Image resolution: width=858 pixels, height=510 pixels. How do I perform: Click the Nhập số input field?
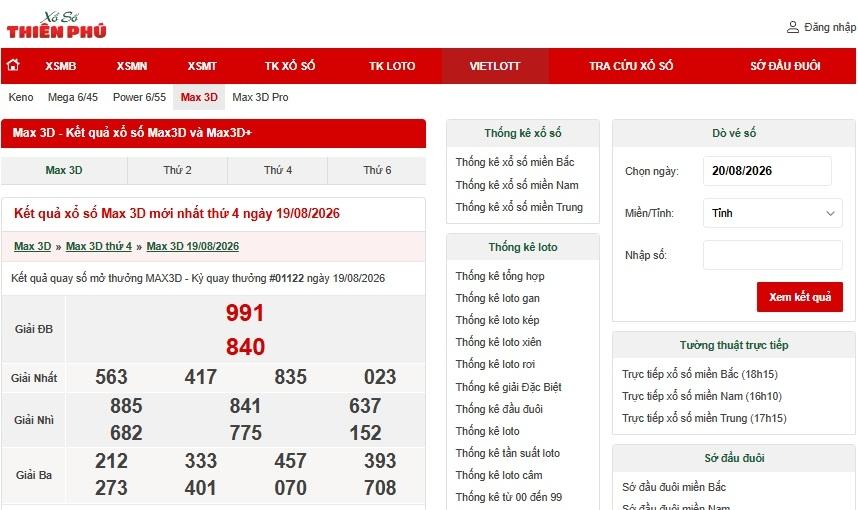(x=772, y=255)
